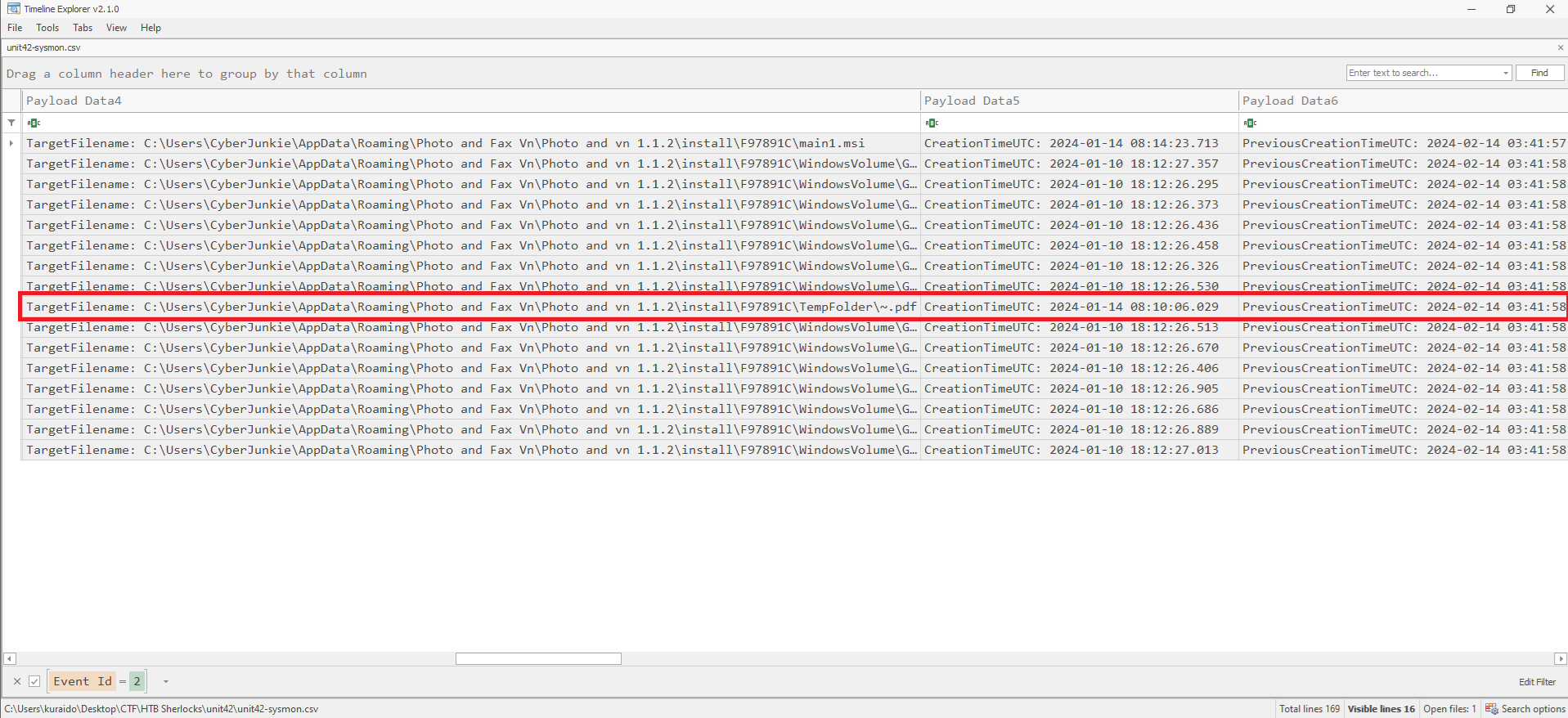Image resolution: width=1568 pixels, height=718 pixels.
Task: Click the ABC filter icon under Payload Data6
Action: coord(1250,123)
